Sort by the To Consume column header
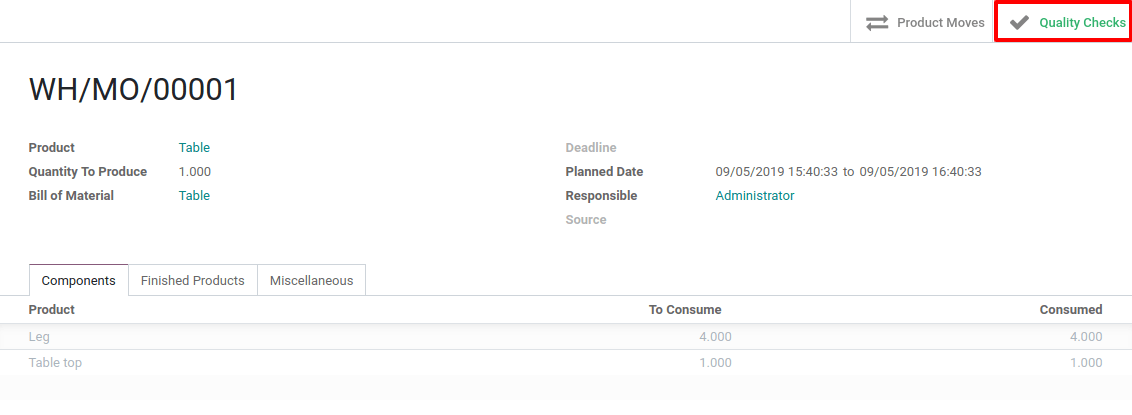Viewport: 1132px width, 415px height. 684,309
